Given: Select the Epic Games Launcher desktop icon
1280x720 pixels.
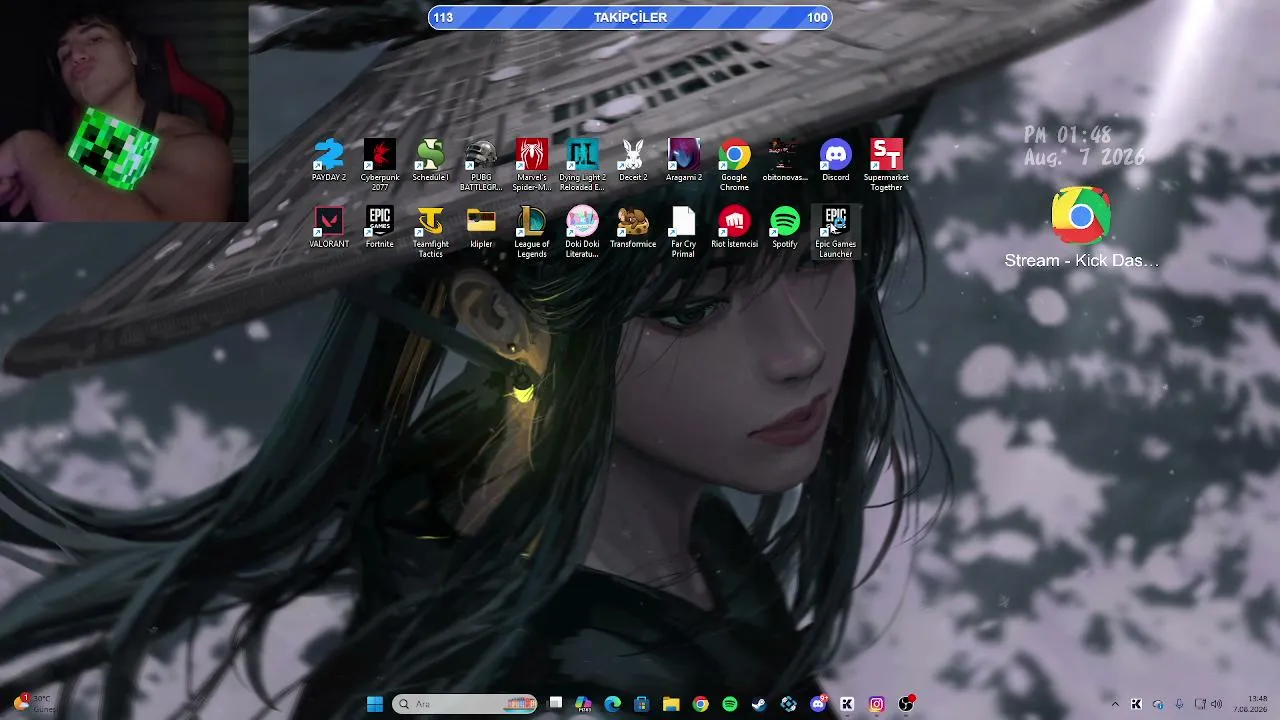Looking at the screenshot, I should pos(836,232).
